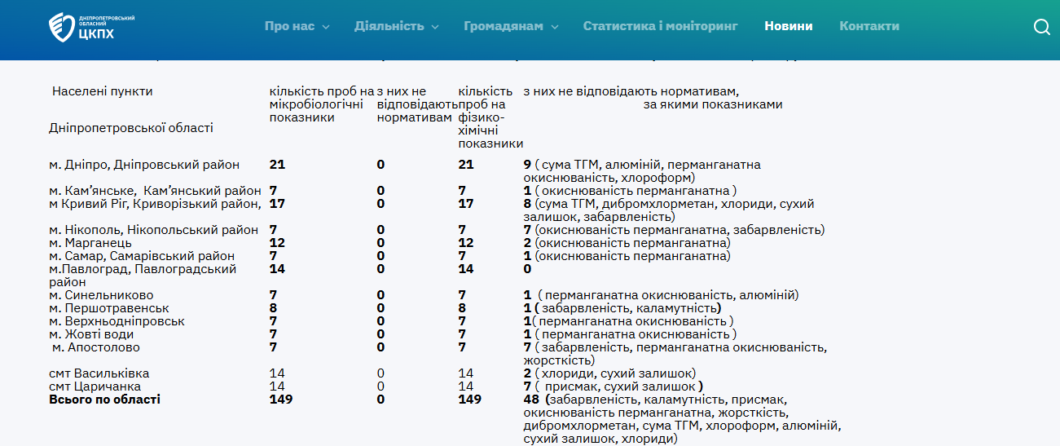Open the Контакти page link
Image resolution: width=1060 pixels, height=446 pixels.
(869, 26)
